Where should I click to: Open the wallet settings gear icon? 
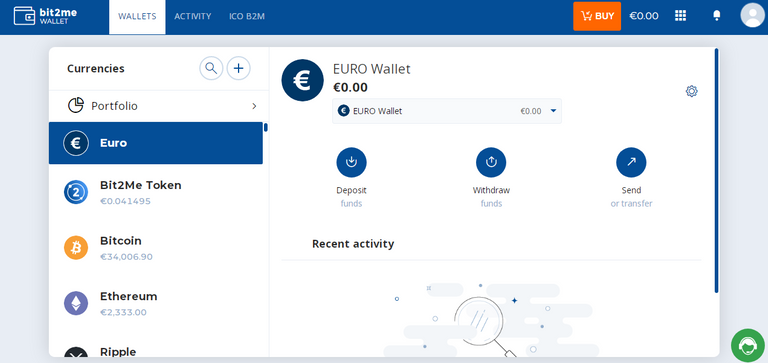pos(692,91)
